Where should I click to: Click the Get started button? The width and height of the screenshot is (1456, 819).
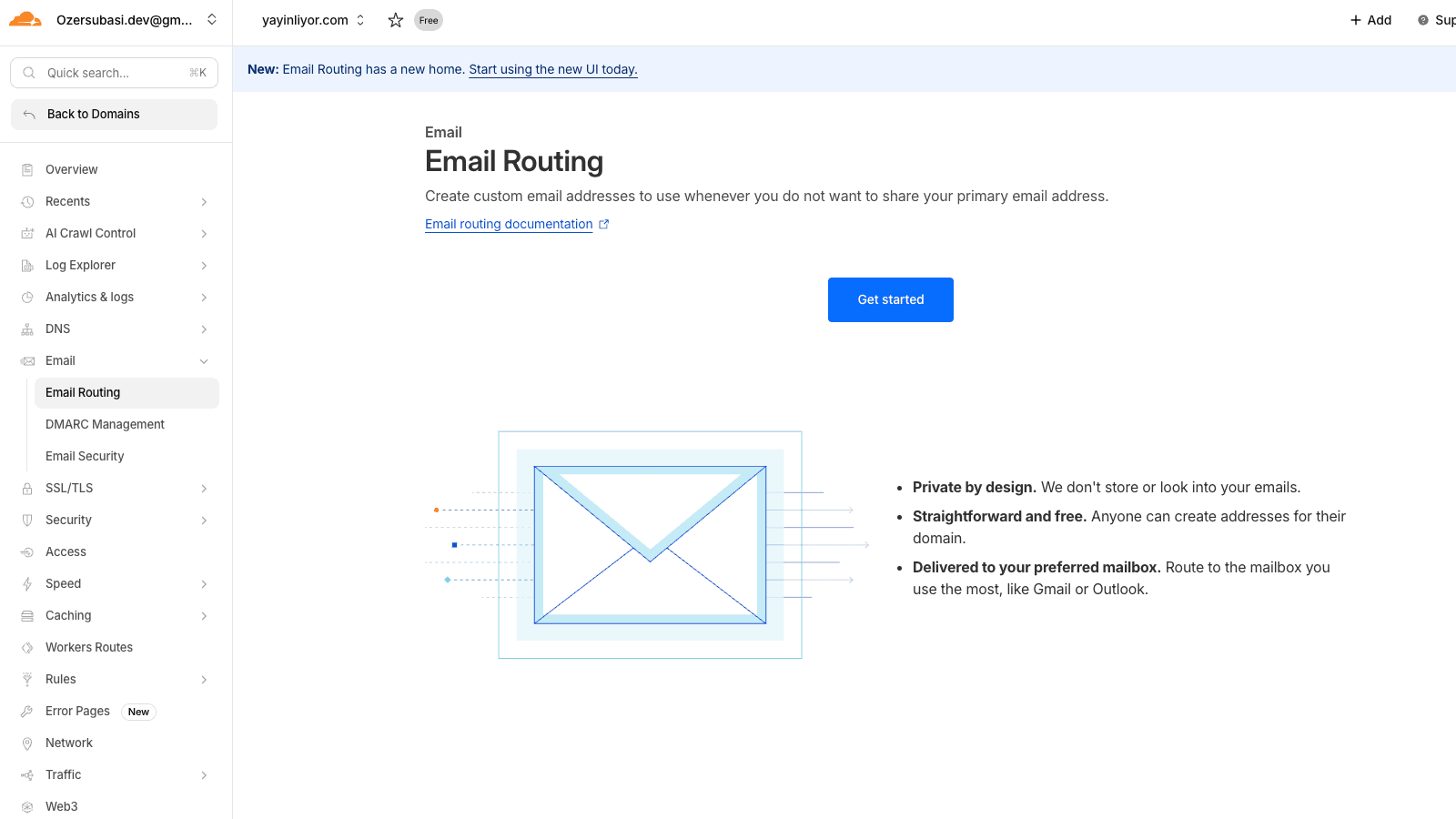[890, 299]
